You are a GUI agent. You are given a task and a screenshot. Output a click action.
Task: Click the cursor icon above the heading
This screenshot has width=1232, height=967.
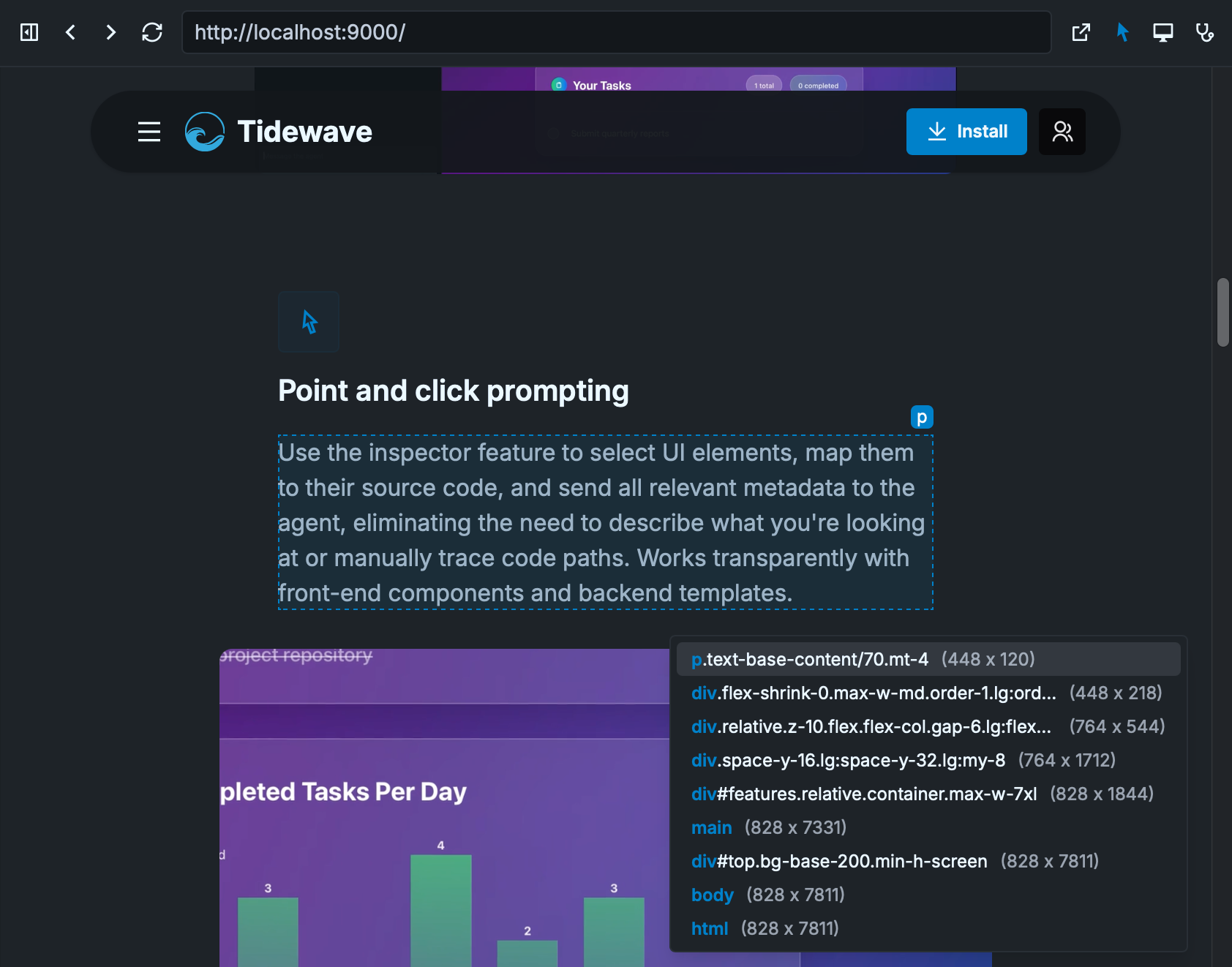308,322
